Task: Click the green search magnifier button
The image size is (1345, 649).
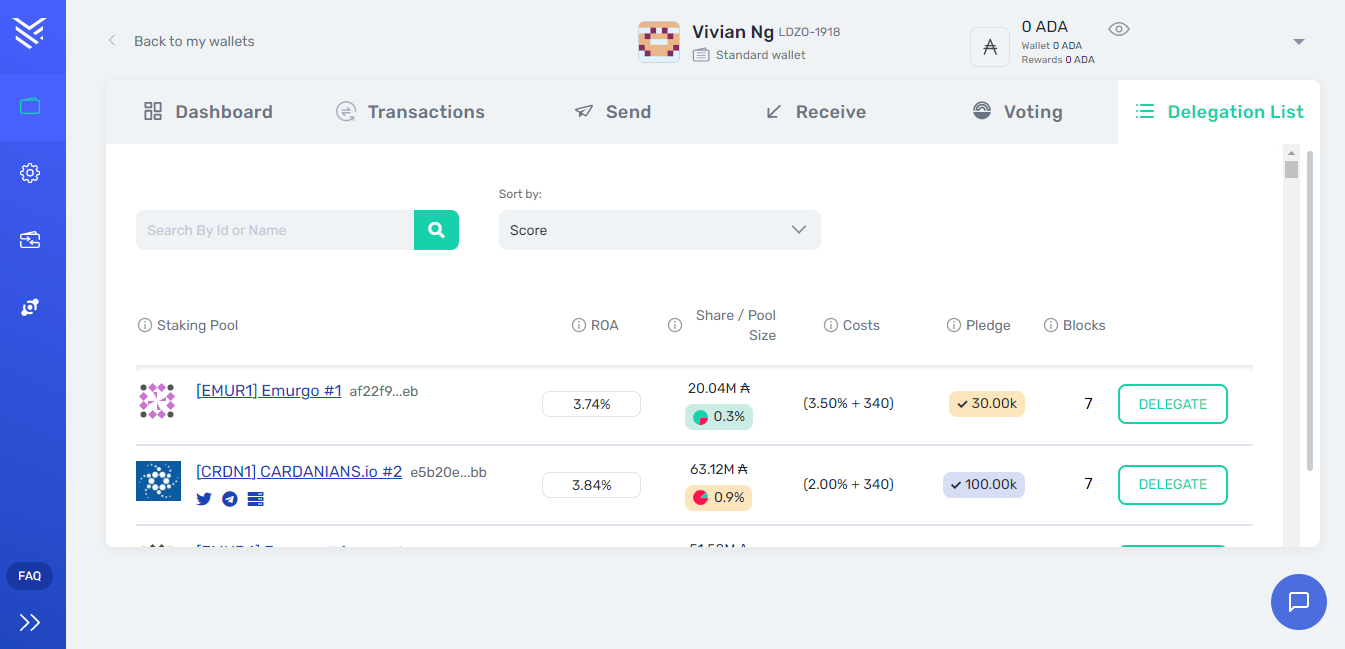Action: click(x=436, y=230)
